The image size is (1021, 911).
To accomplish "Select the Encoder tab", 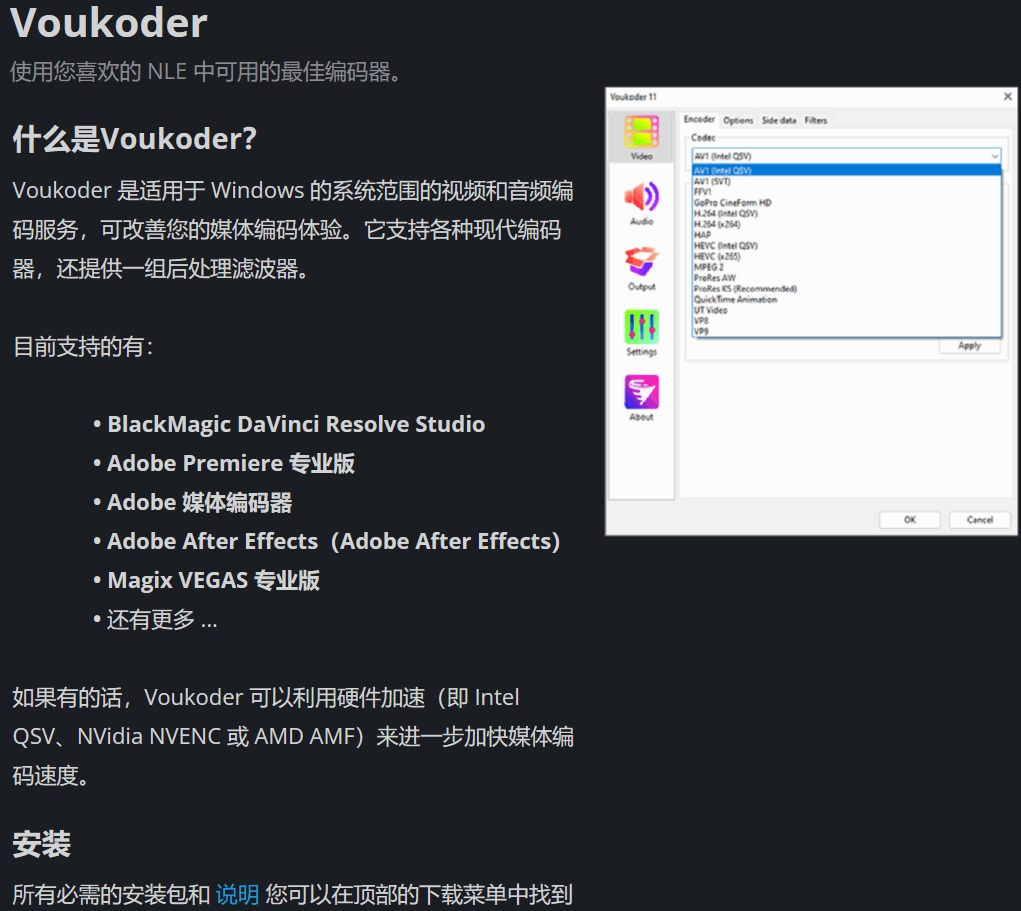I will click(x=699, y=120).
